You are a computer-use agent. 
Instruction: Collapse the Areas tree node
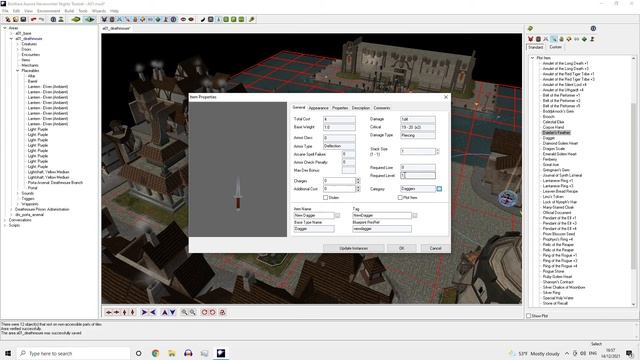[5, 28]
